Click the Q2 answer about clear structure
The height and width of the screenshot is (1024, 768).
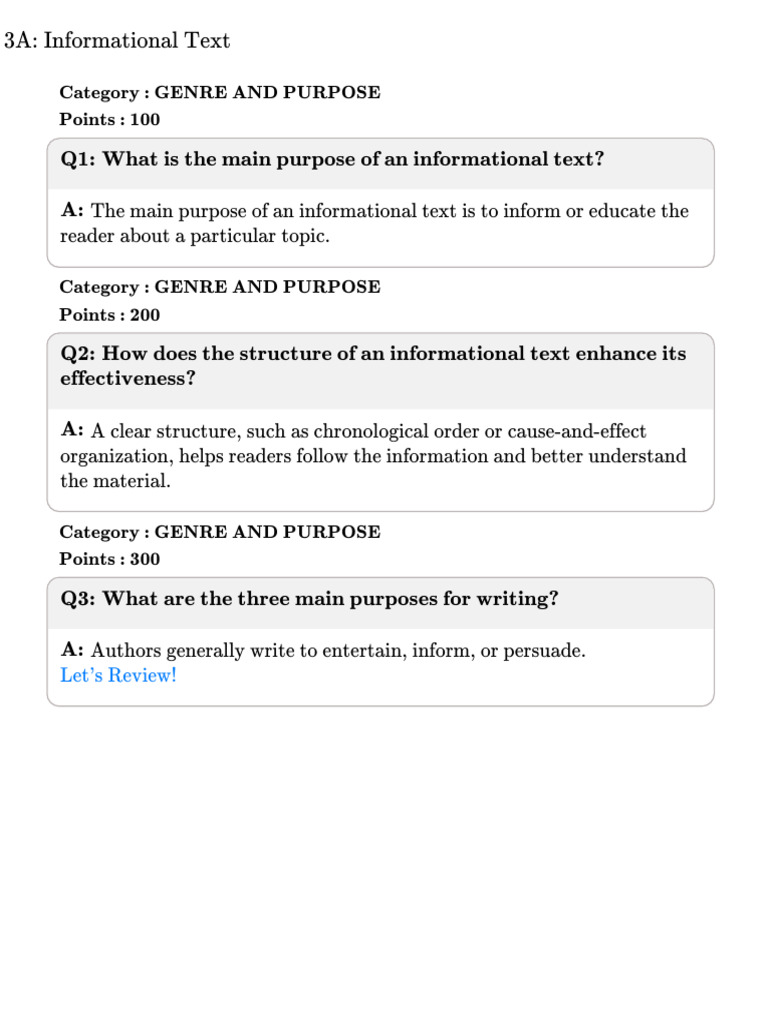[x=373, y=456]
